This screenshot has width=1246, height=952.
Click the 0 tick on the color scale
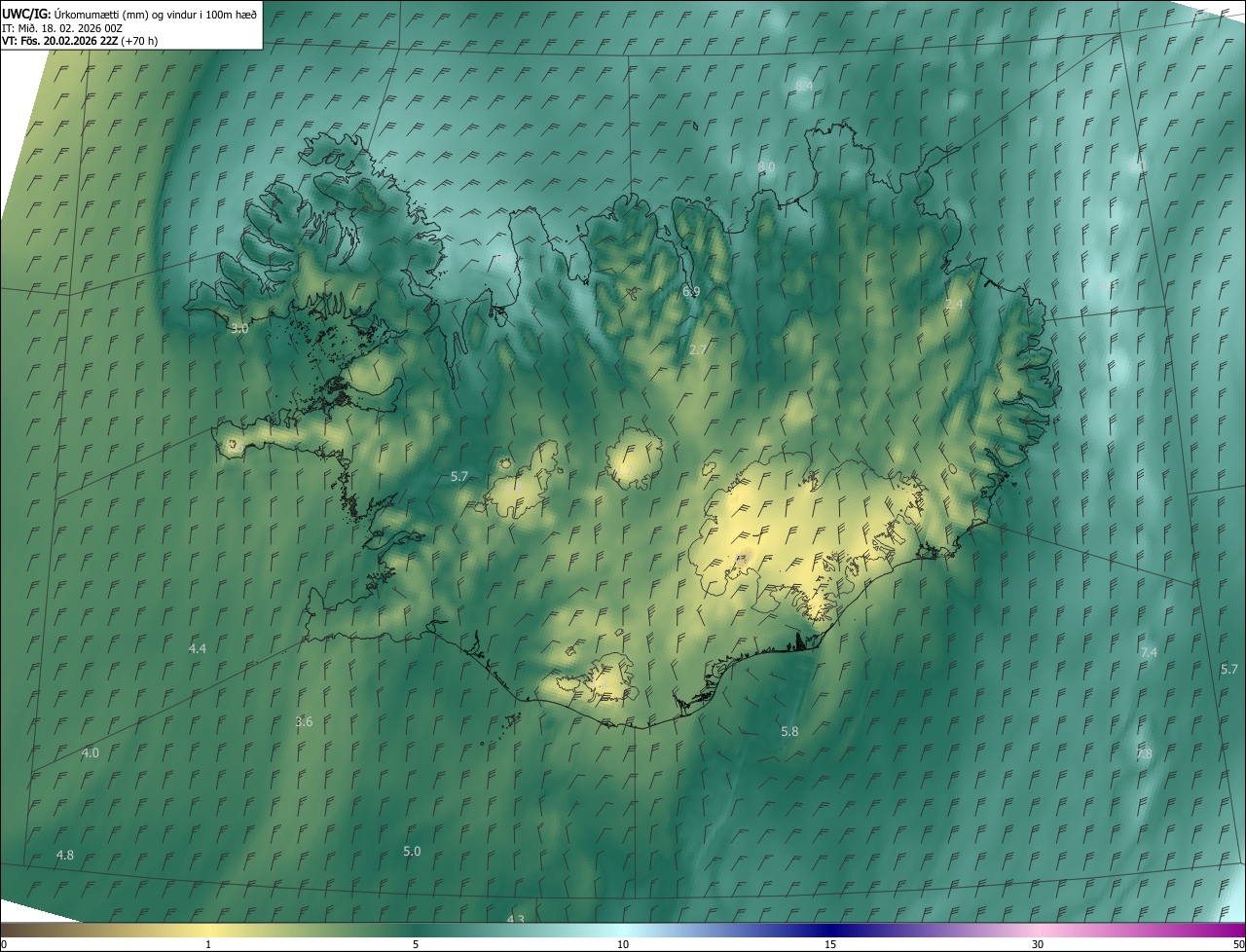4,944
